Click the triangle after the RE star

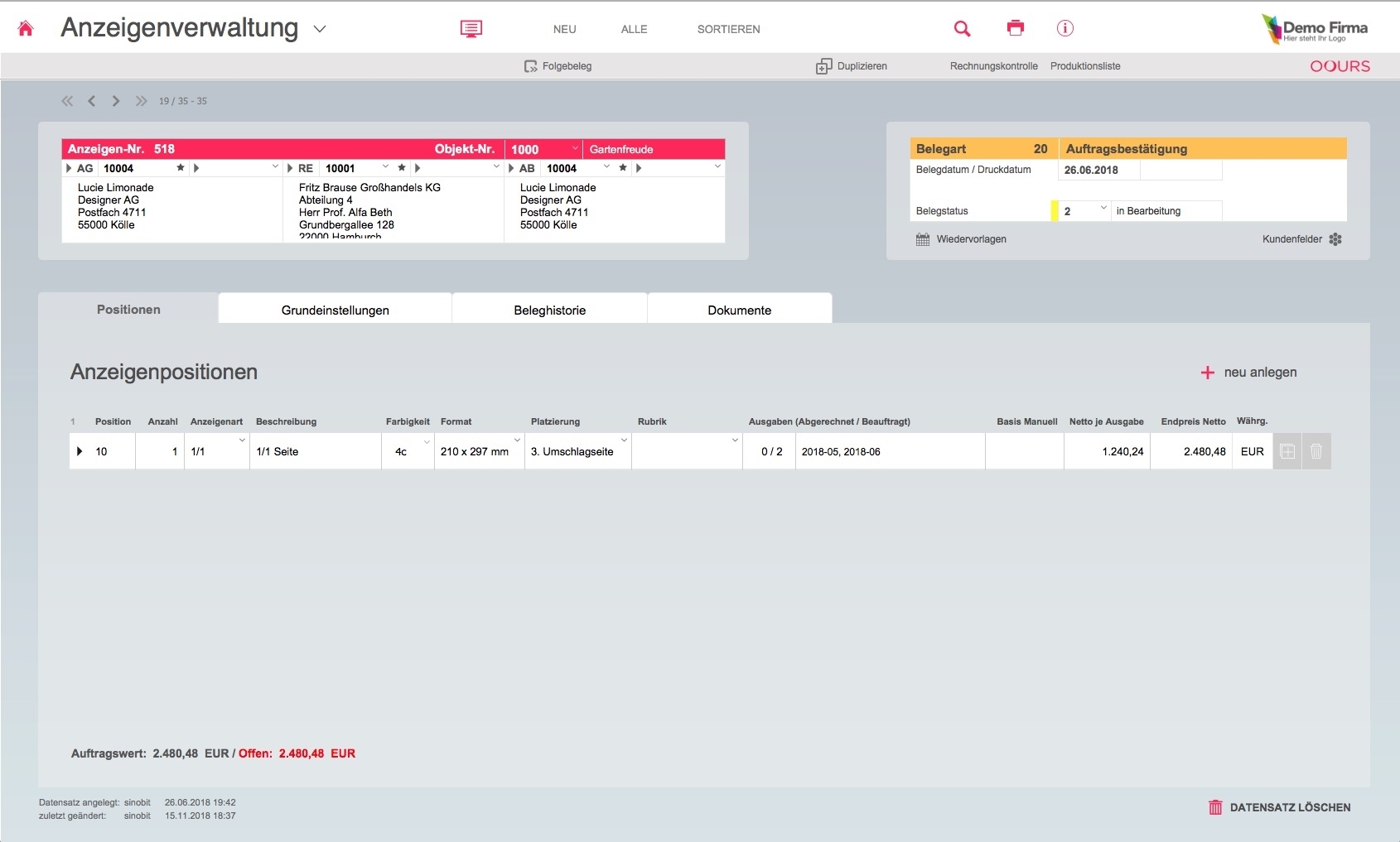point(418,168)
